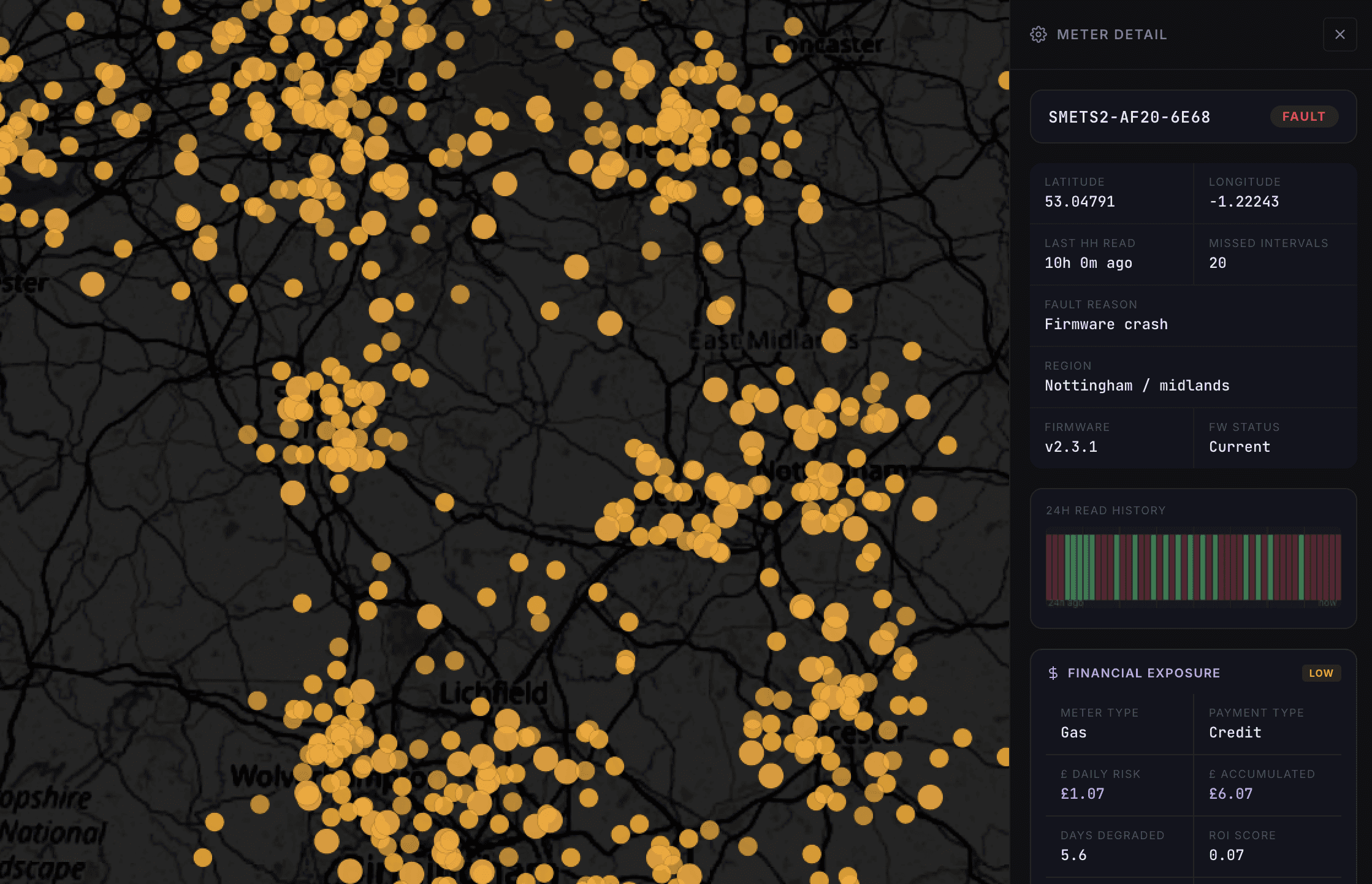Click the 24H Read History bar chart
Image resolution: width=1372 pixels, height=884 pixels.
(x=1193, y=567)
